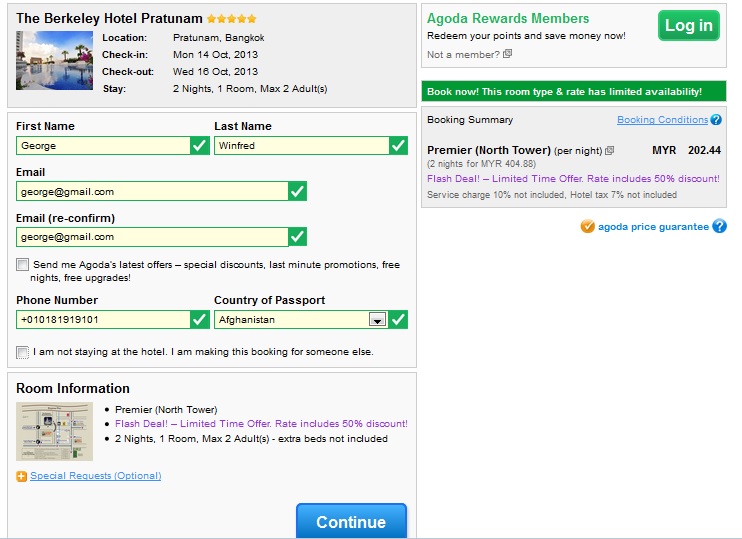742x539 pixels.
Task: Click the Flash Deal text in Room Information
Action: [261, 424]
